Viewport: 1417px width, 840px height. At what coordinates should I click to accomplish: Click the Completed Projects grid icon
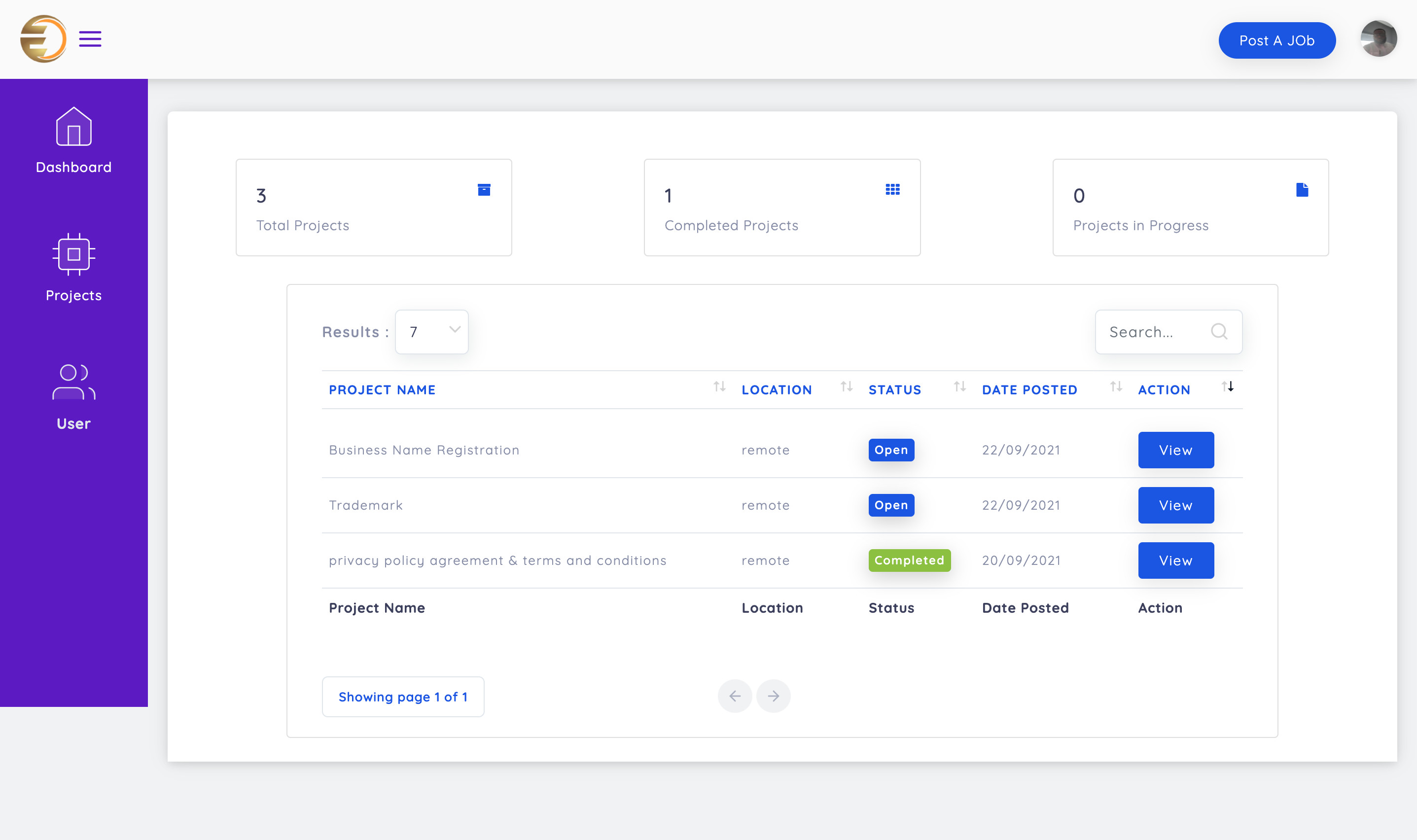click(892, 190)
